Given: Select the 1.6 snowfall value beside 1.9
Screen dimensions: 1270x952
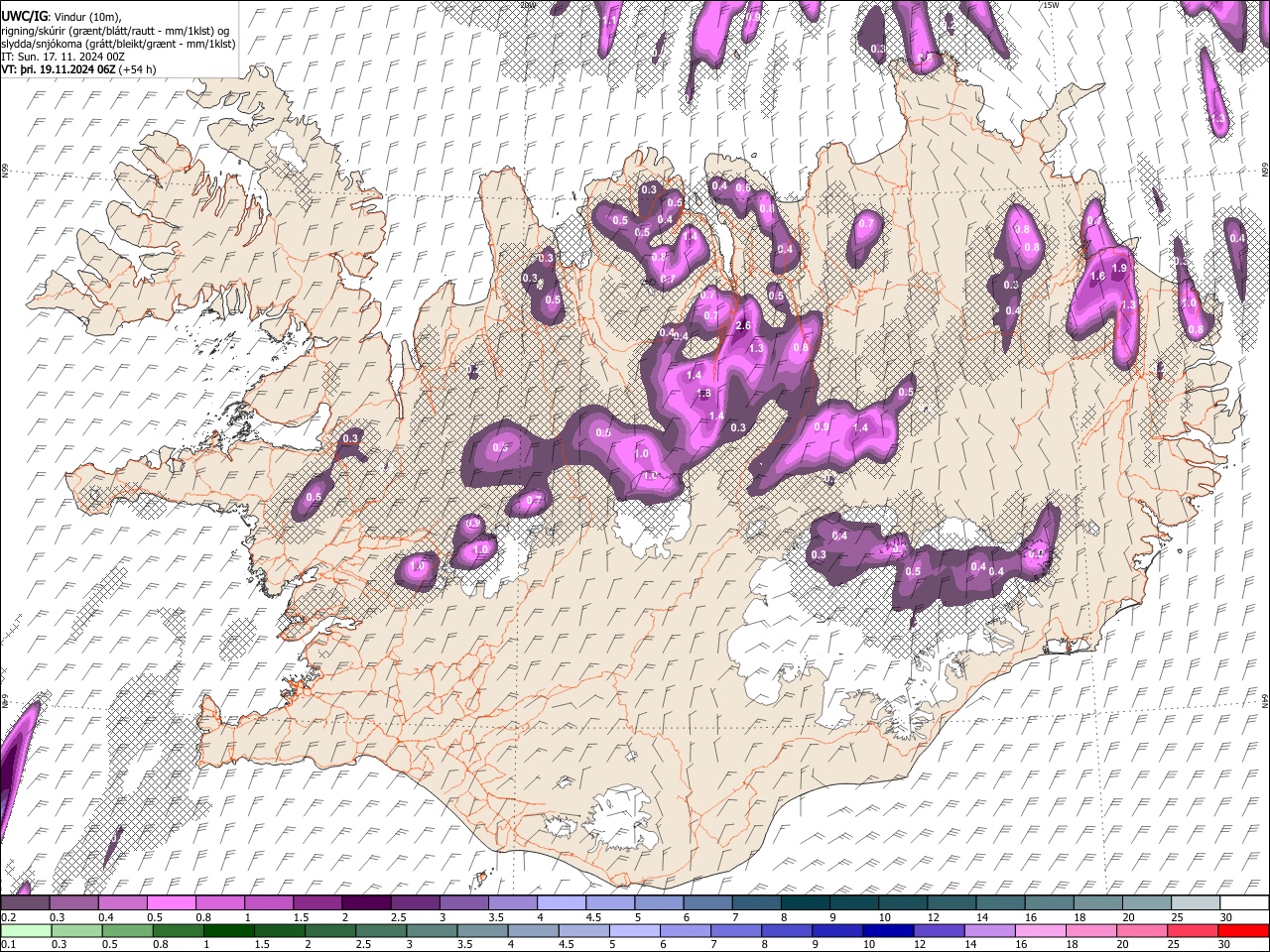Looking at the screenshot, I should [1097, 277].
